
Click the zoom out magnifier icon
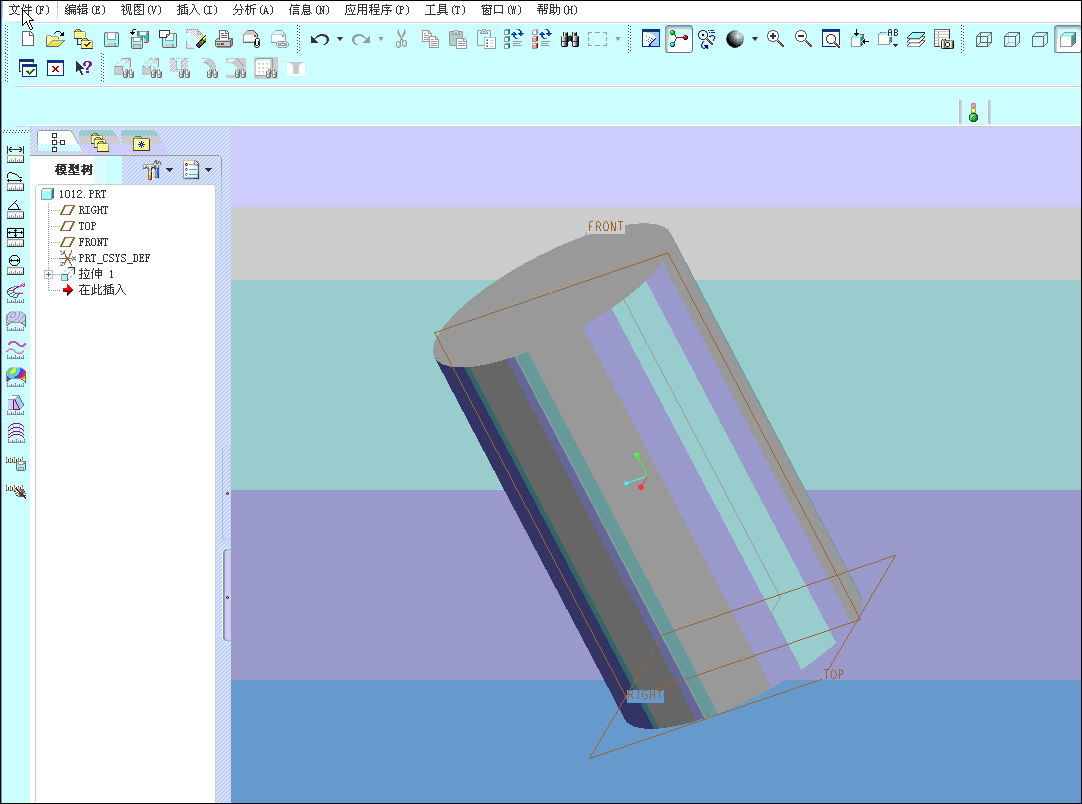(803, 39)
